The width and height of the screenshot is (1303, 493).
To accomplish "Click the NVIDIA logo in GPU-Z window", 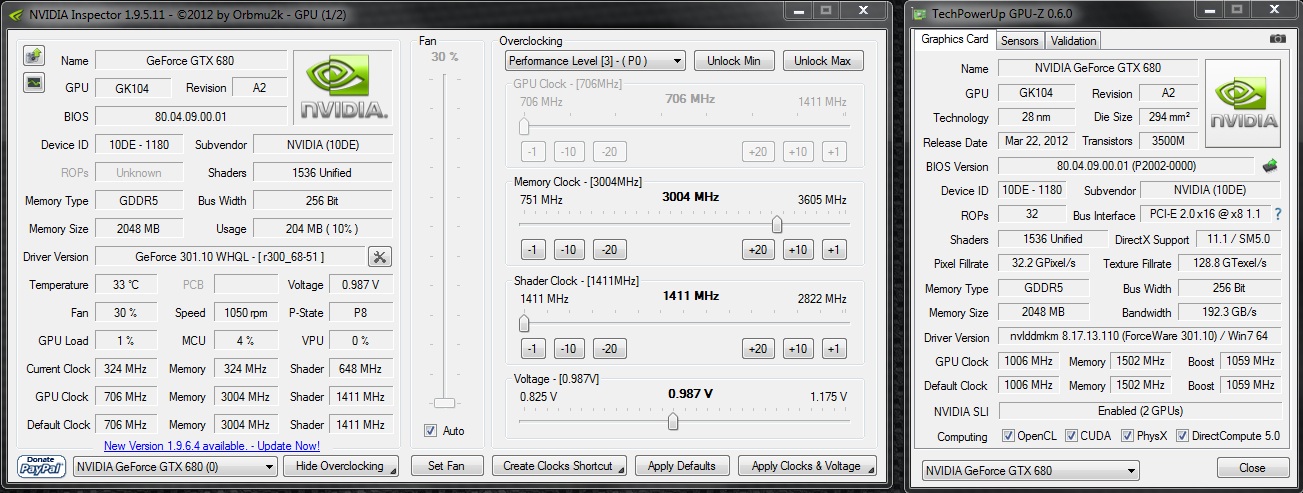I will [x=1243, y=105].
